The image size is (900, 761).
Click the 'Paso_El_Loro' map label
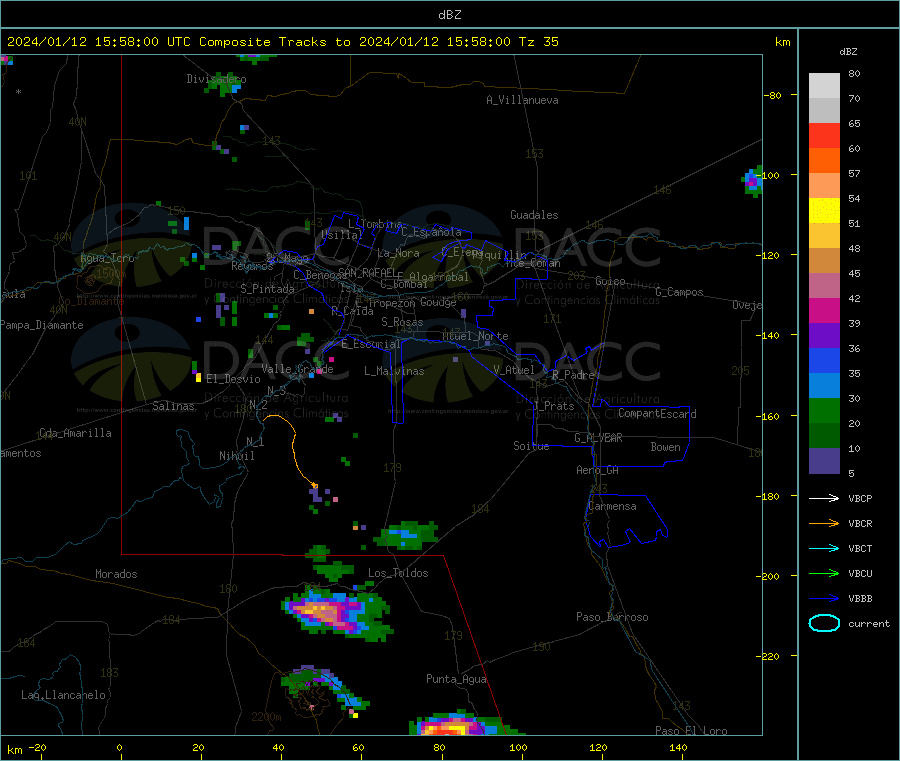point(691,731)
